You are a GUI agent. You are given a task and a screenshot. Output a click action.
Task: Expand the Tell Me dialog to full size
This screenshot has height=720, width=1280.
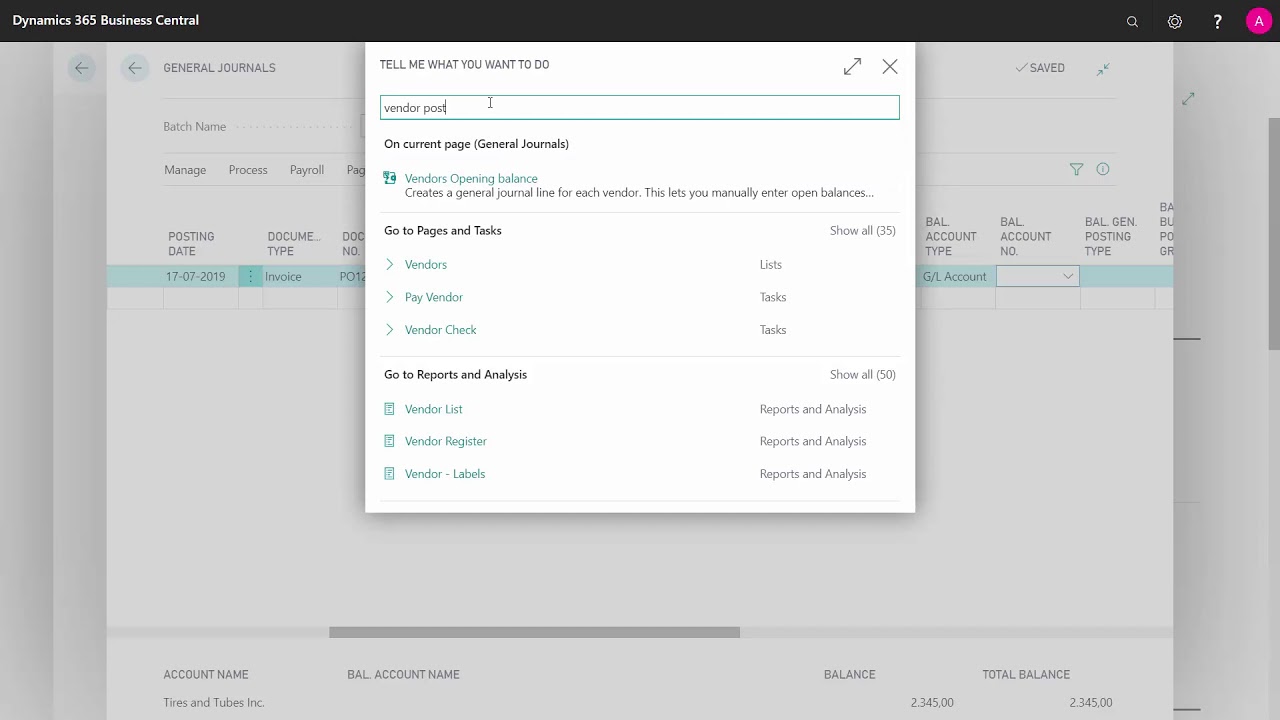pyautogui.click(x=852, y=67)
